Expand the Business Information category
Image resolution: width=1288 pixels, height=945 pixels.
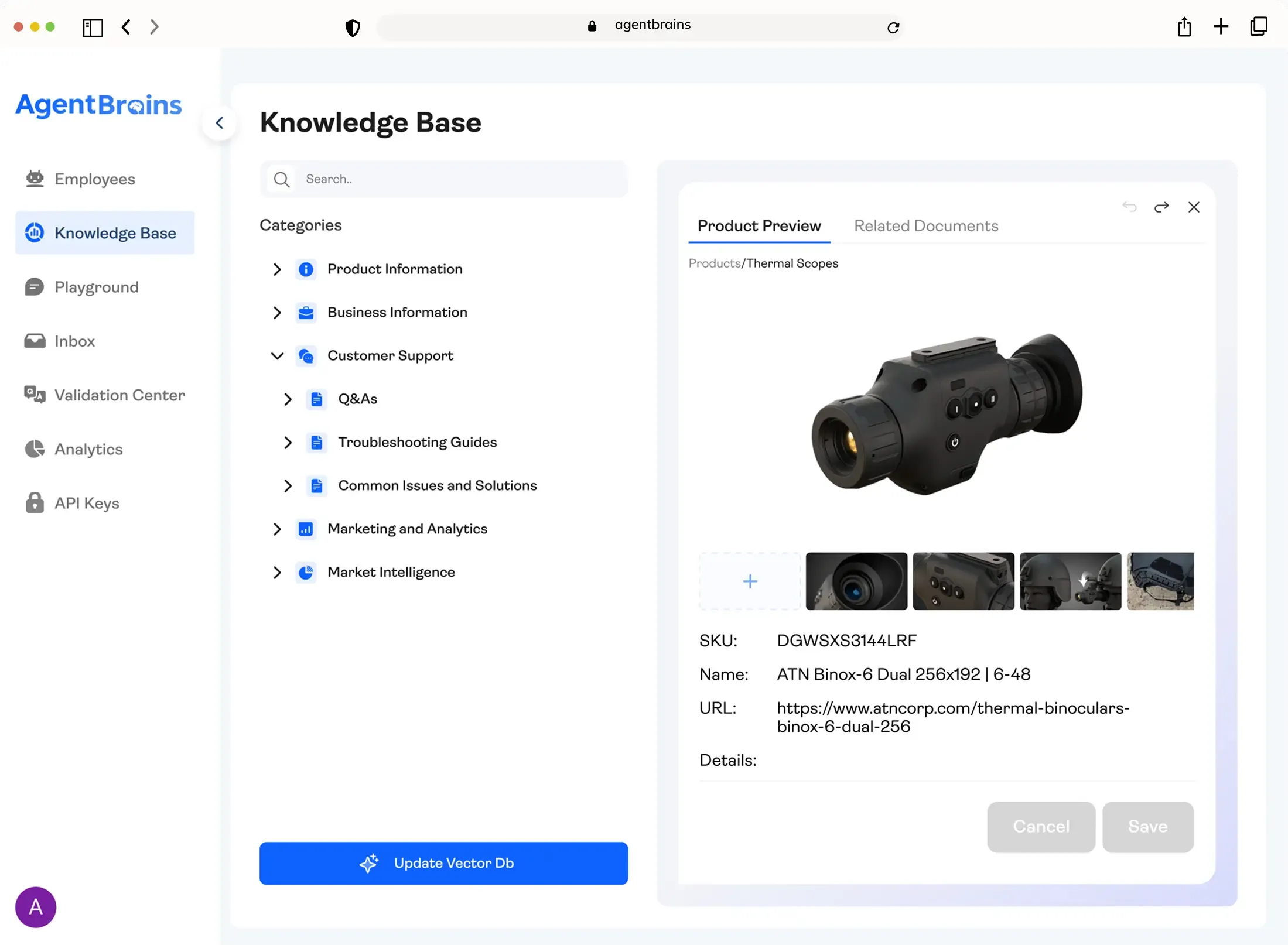coord(277,313)
